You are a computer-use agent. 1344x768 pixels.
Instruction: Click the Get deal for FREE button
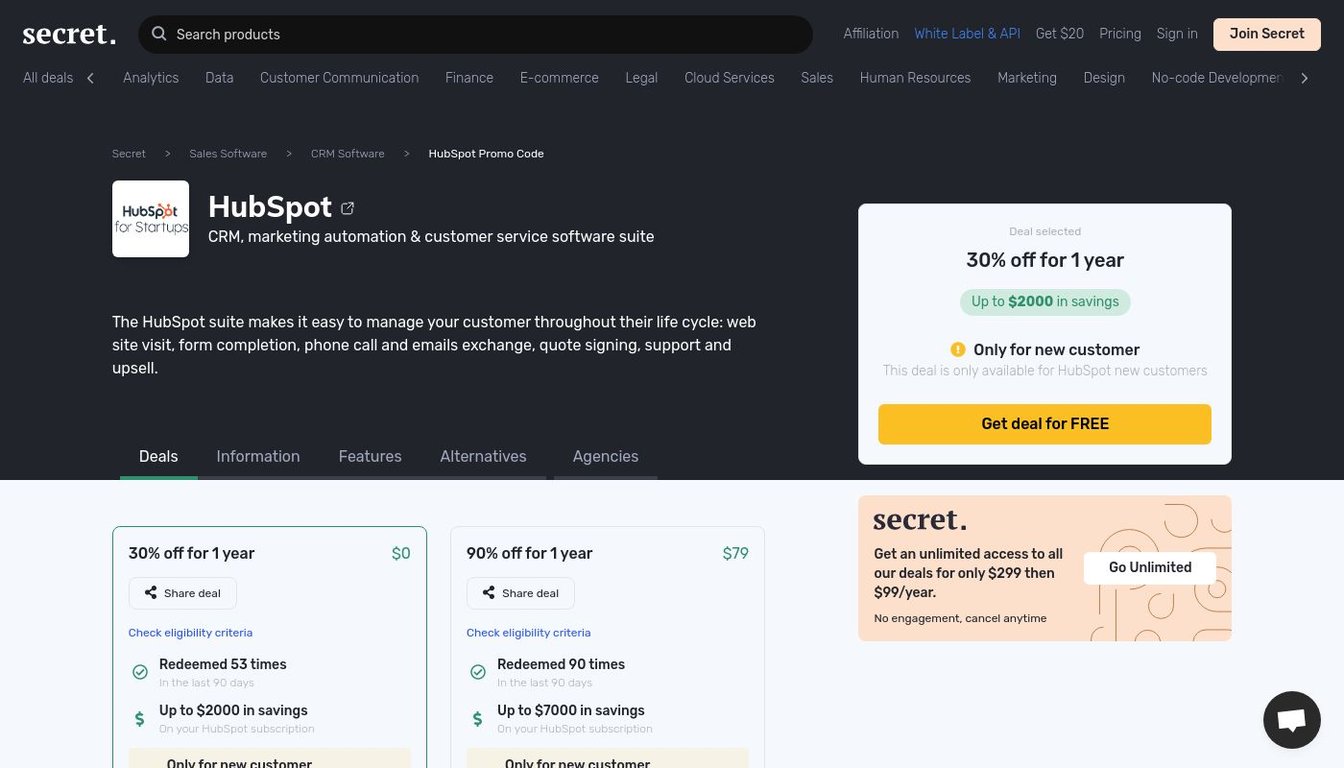[x=1044, y=423]
